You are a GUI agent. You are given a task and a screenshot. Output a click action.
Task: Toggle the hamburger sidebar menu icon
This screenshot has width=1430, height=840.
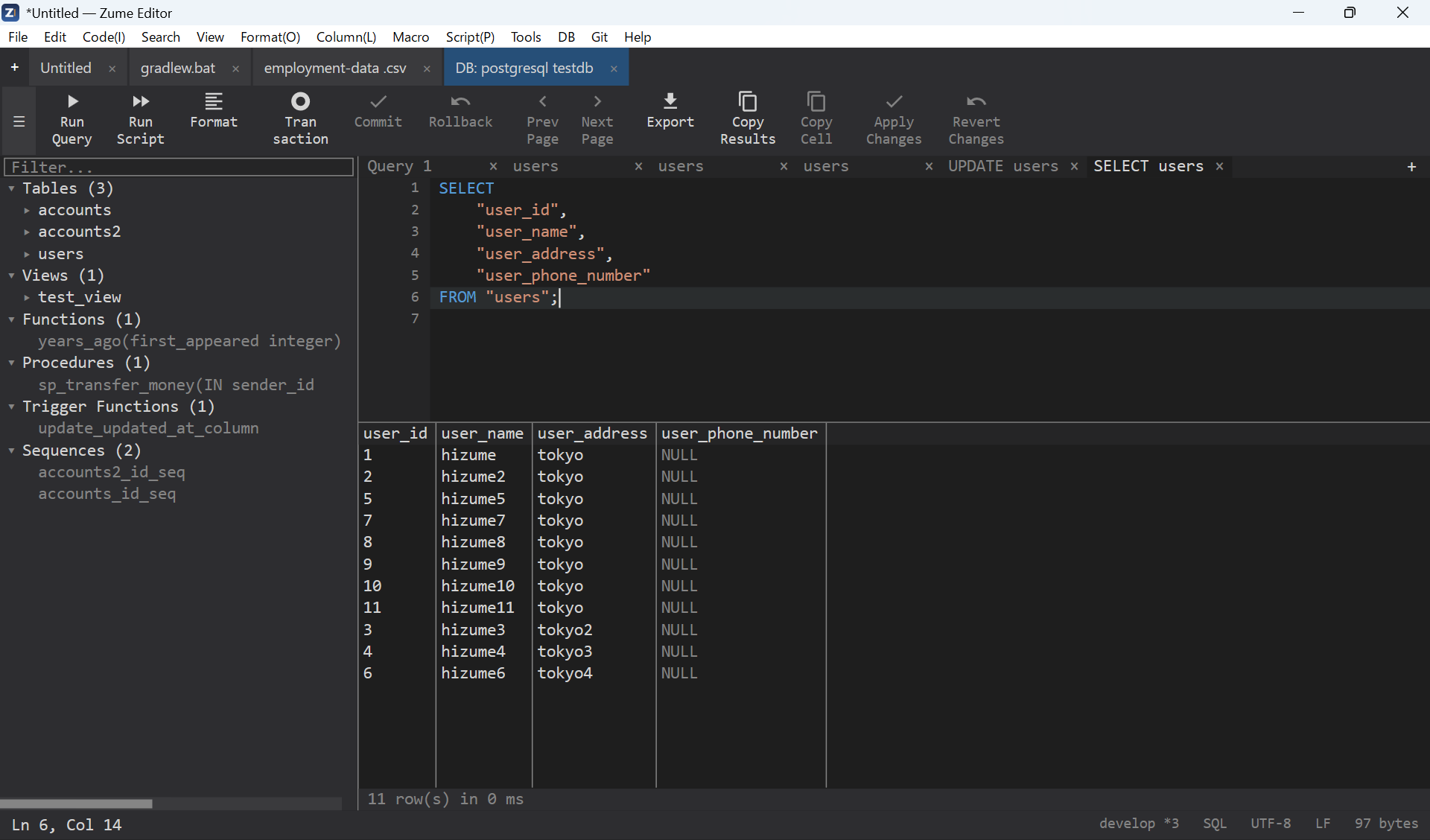(x=19, y=121)
